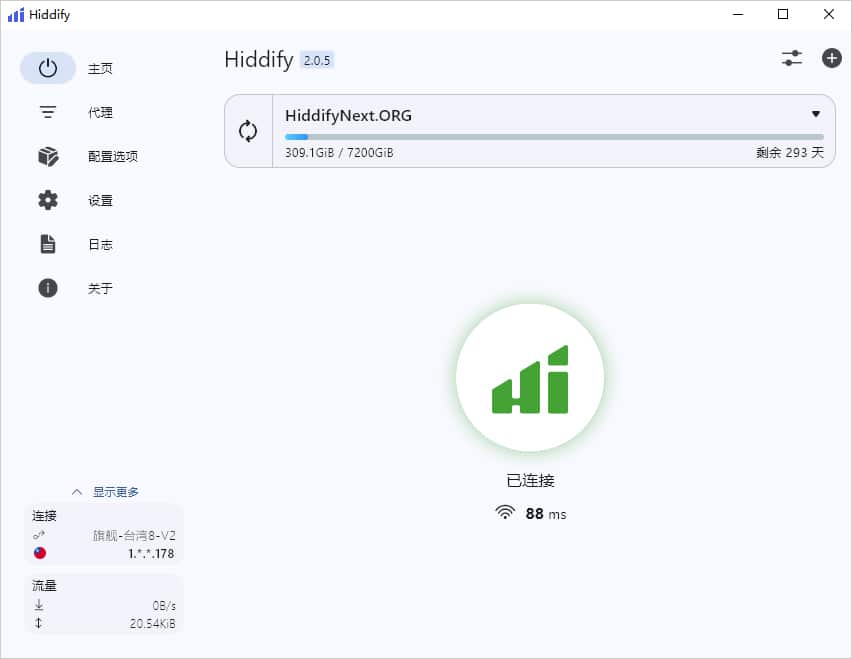Click the about info icon

pyautogui.click(x=48, y=288)
